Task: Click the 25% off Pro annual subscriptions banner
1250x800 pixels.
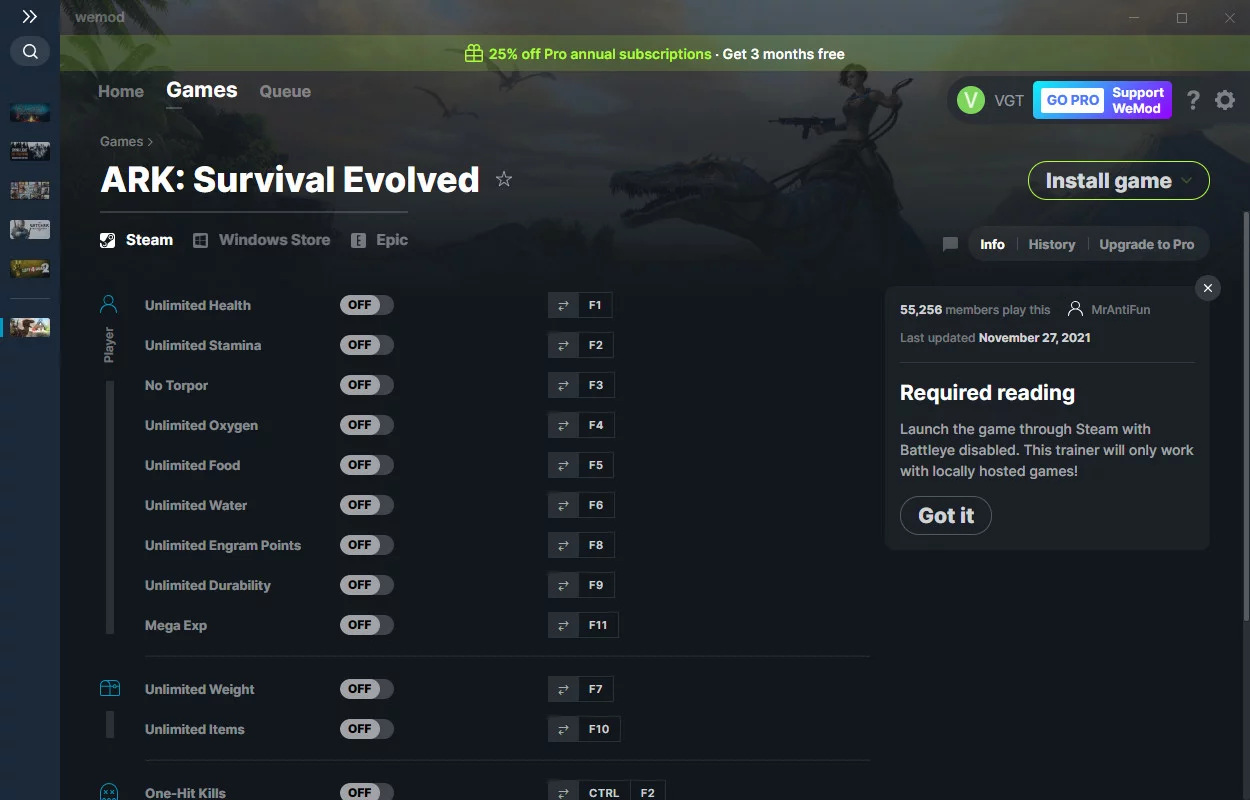Action: click(x=655, y=54)
